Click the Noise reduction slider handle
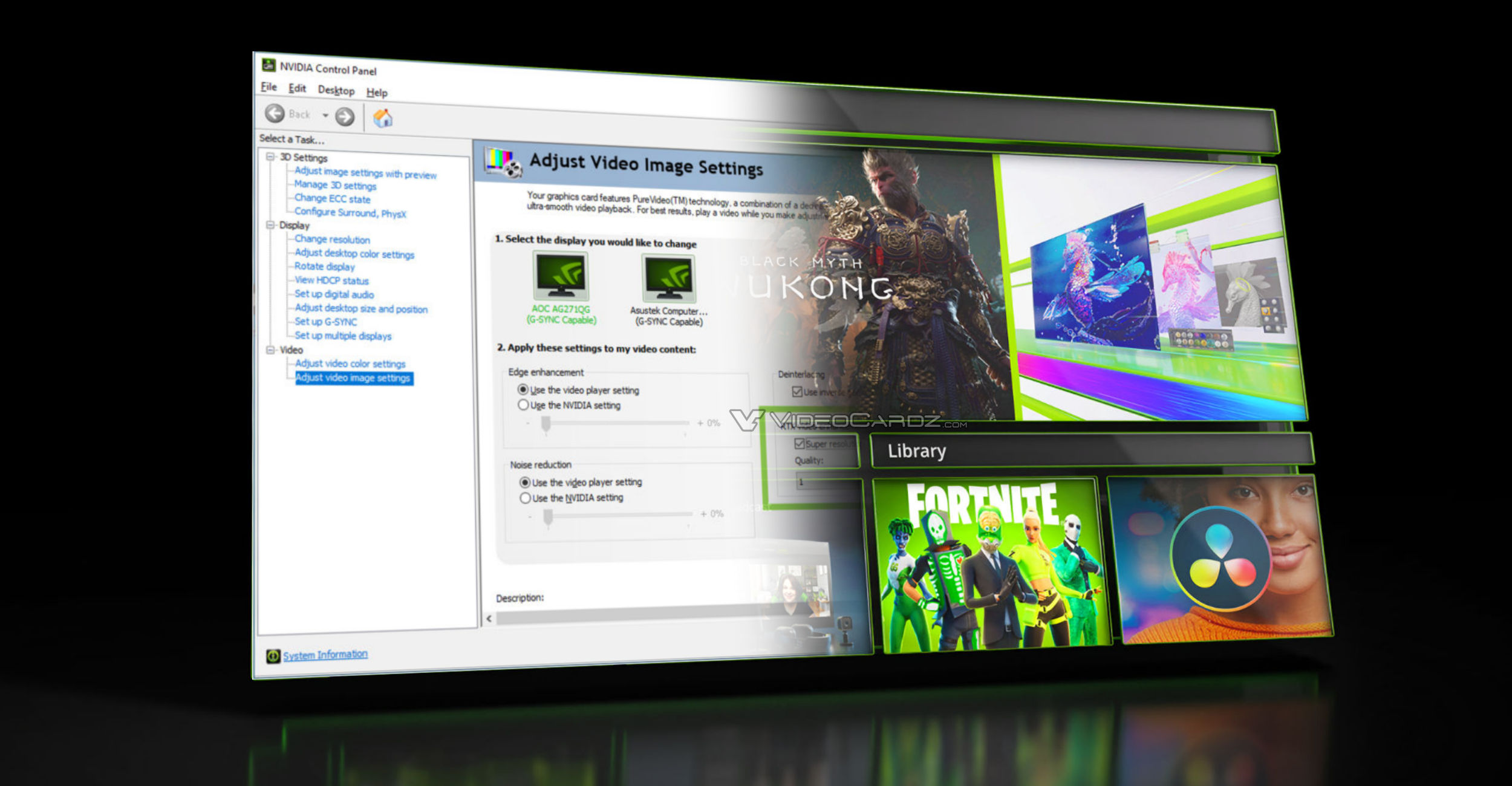The height and width of the screenshot is (786, 1512). pos(549,518)
